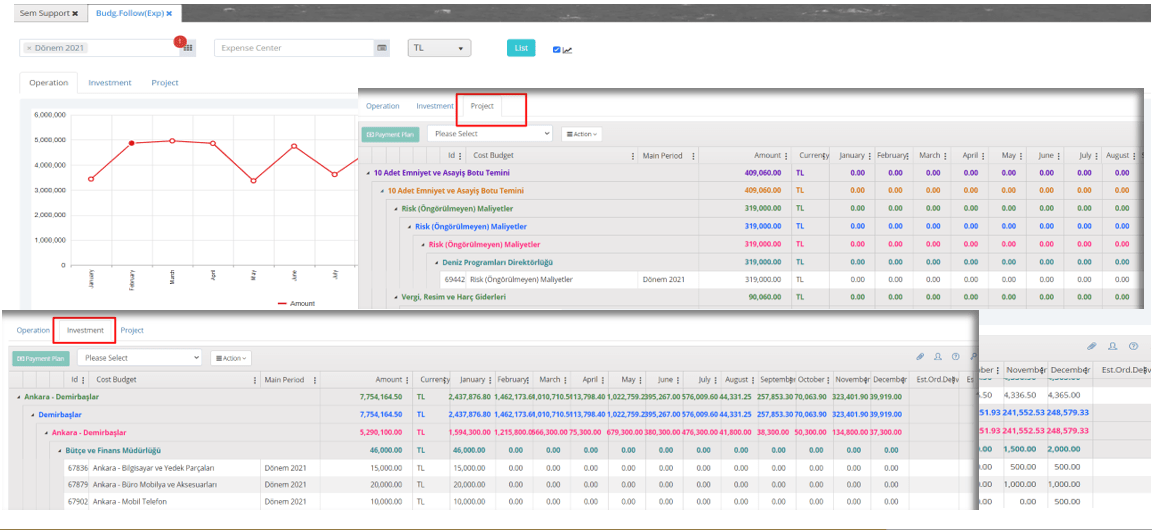The image size is (1152, 530).
Task: Switch to the Operation tab above the chart
Action: point(48,83)
